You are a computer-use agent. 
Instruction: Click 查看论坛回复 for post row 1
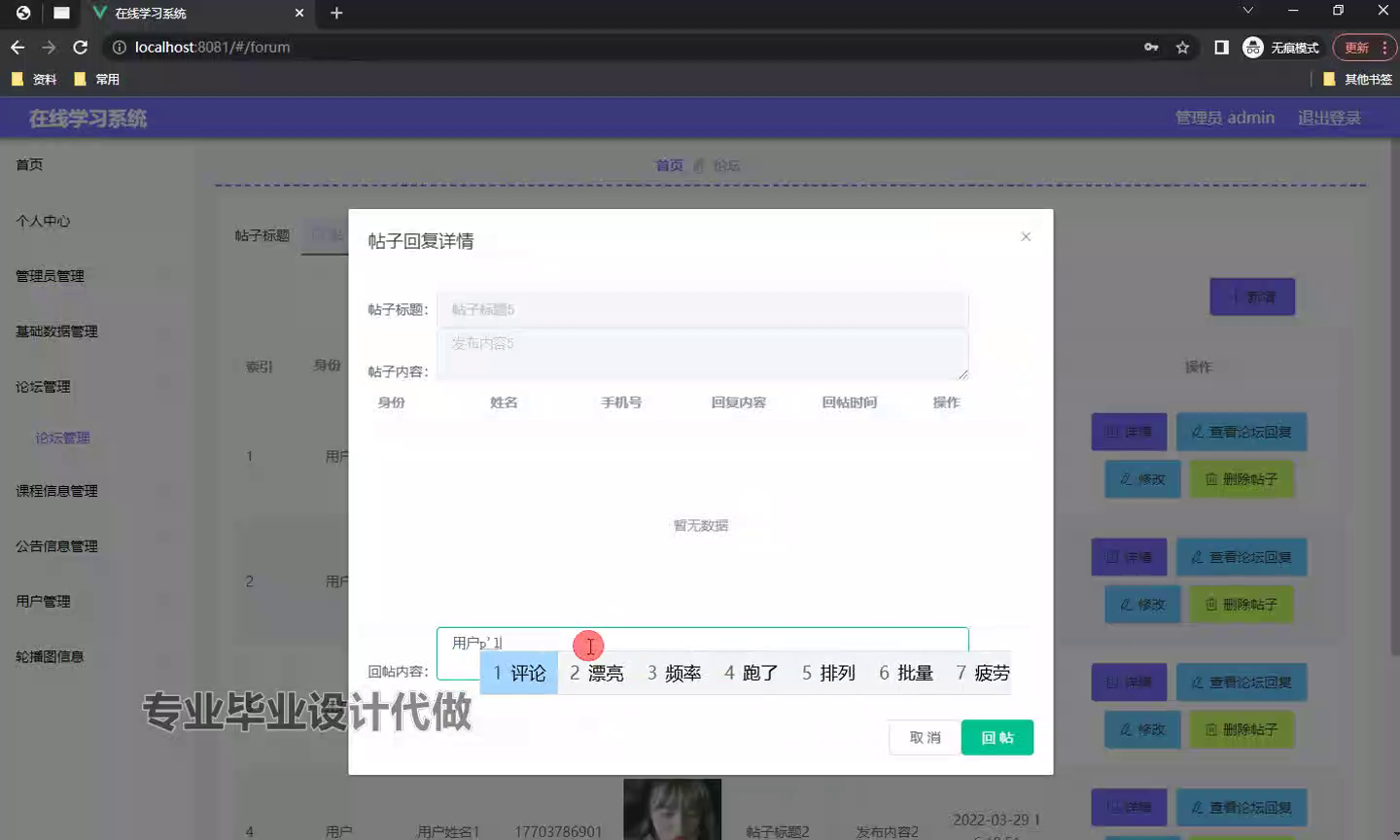tap(1242, 432)
